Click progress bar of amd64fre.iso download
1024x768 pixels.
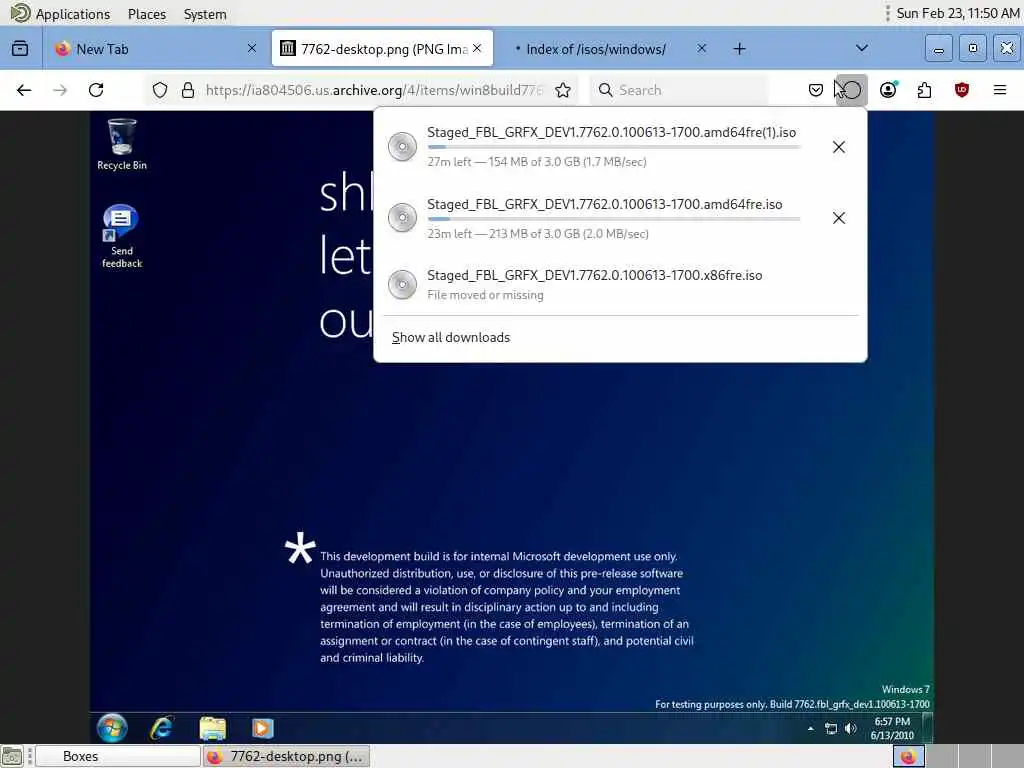[x=614, y=219]
